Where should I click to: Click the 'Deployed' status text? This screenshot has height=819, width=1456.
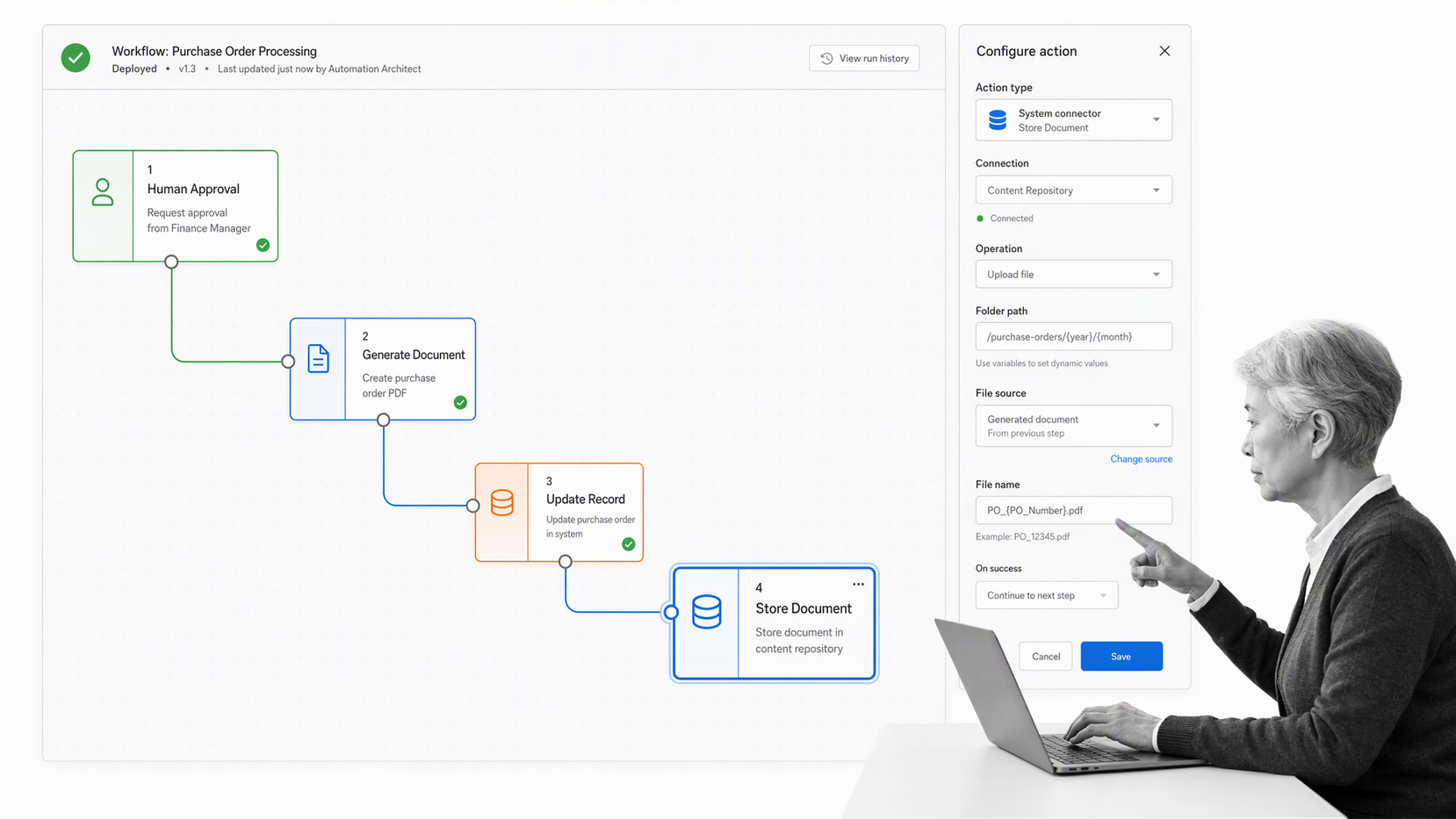[x=134, y=68]
